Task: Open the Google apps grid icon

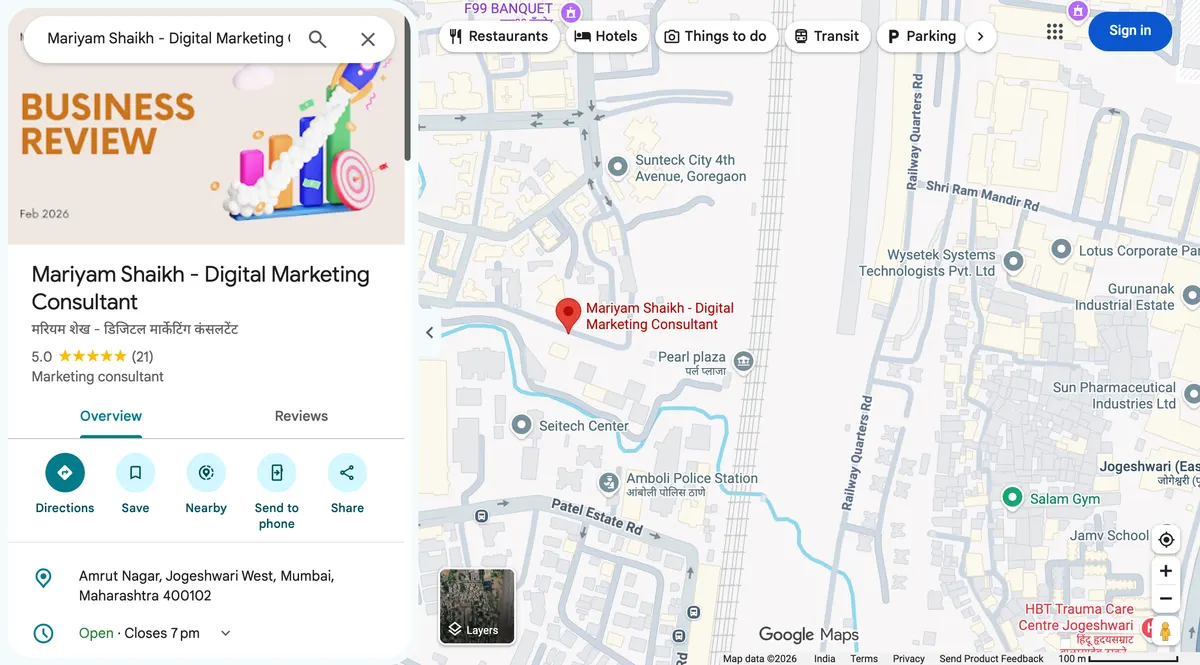Action: (x=1055, y=31)
